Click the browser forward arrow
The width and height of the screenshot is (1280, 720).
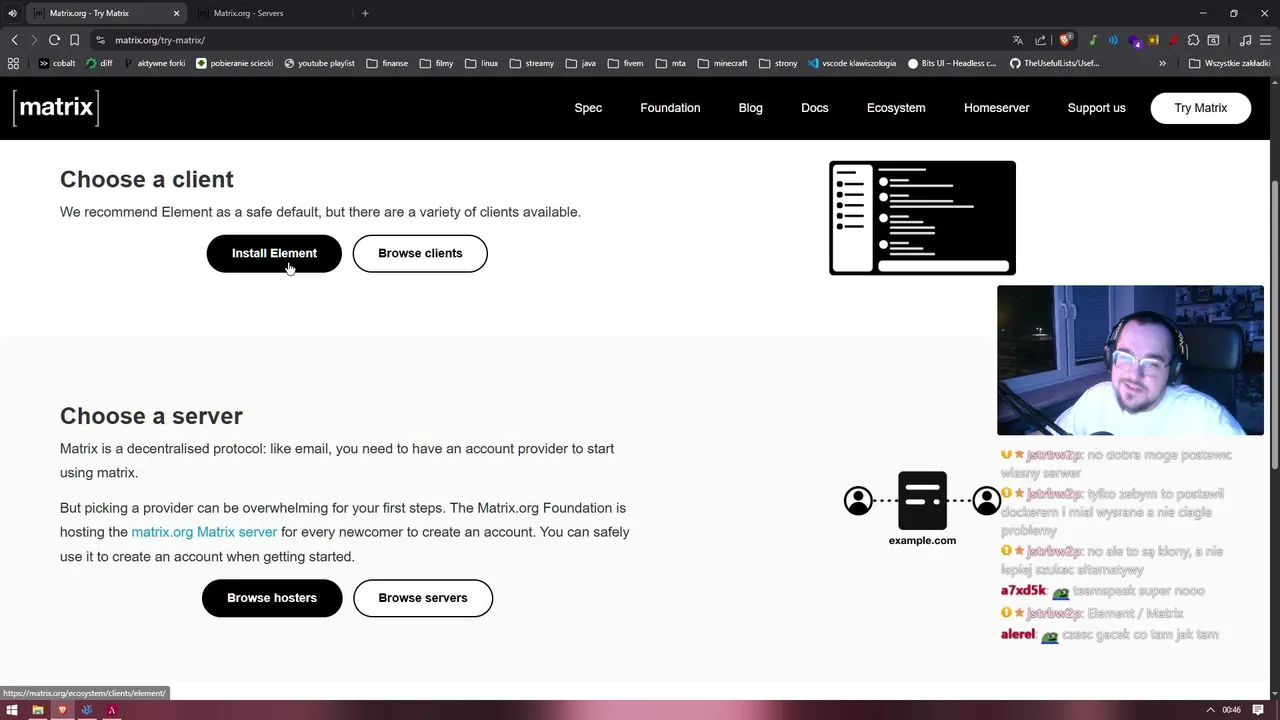pos(34,40)
